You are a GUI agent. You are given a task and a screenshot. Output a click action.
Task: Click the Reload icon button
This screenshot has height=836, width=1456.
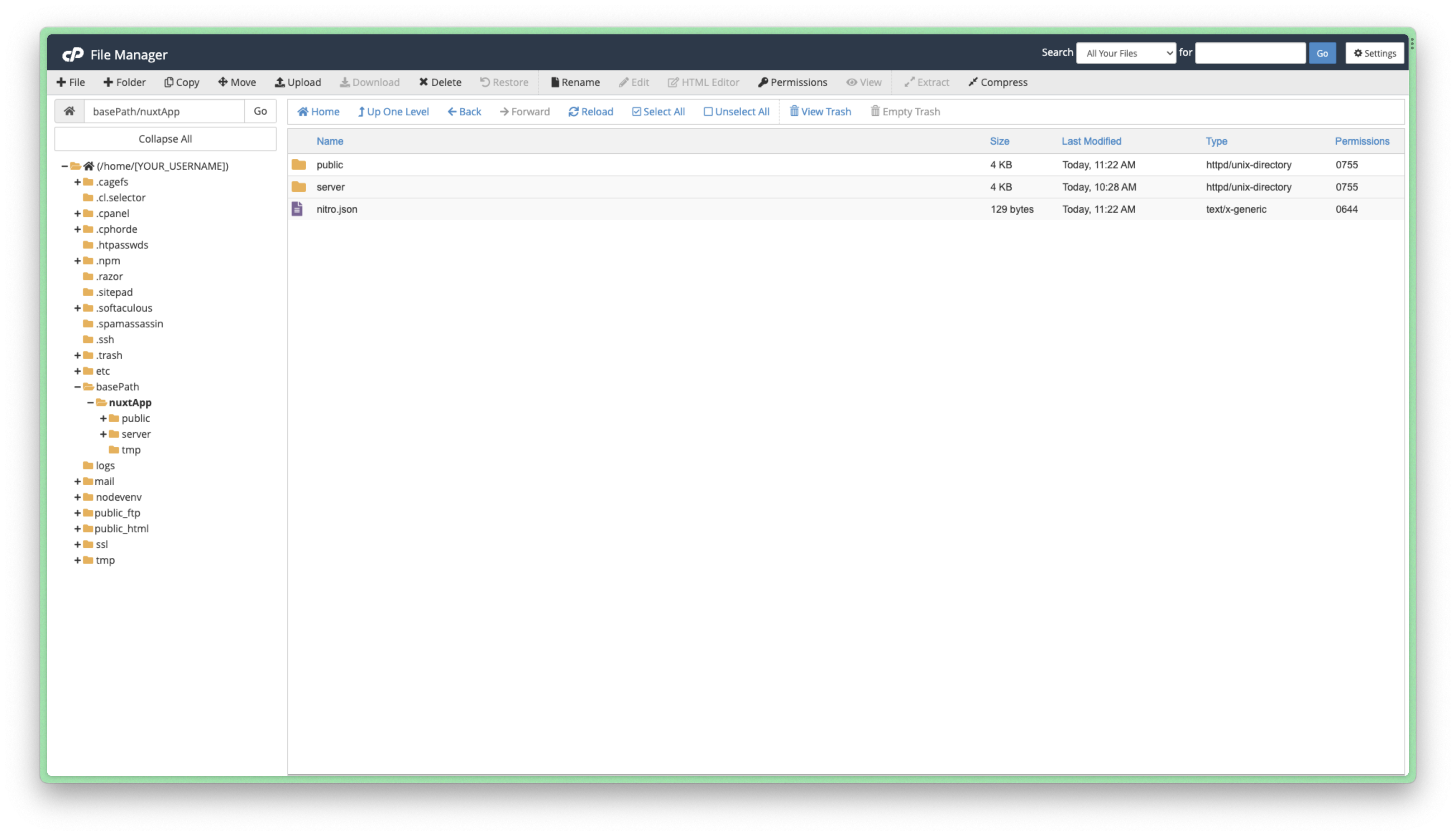pos(573,111)
